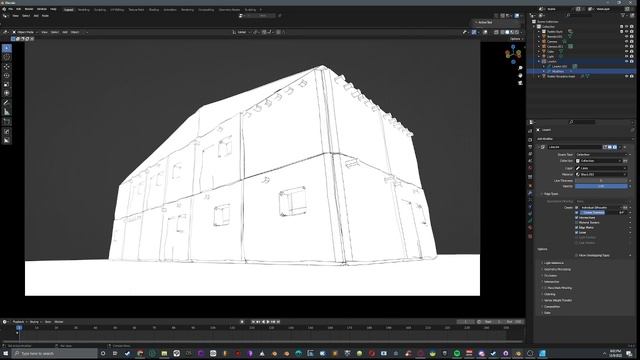Open the Output properties tab icon
640x360 pixels.
coord(530,147)
